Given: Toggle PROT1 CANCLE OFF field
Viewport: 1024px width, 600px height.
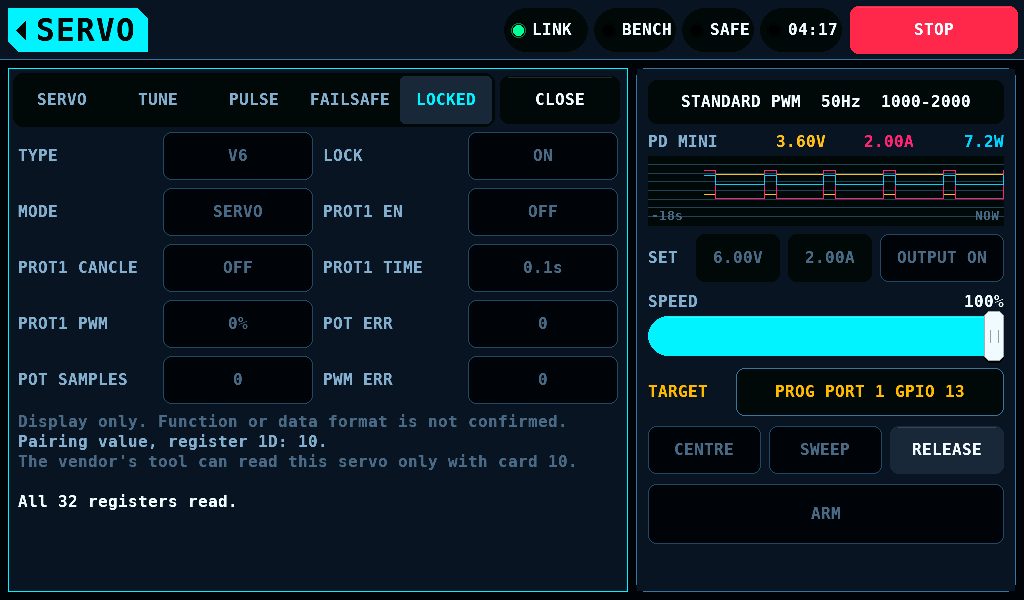Looking at the screenshot, I should tap(238, 268).
